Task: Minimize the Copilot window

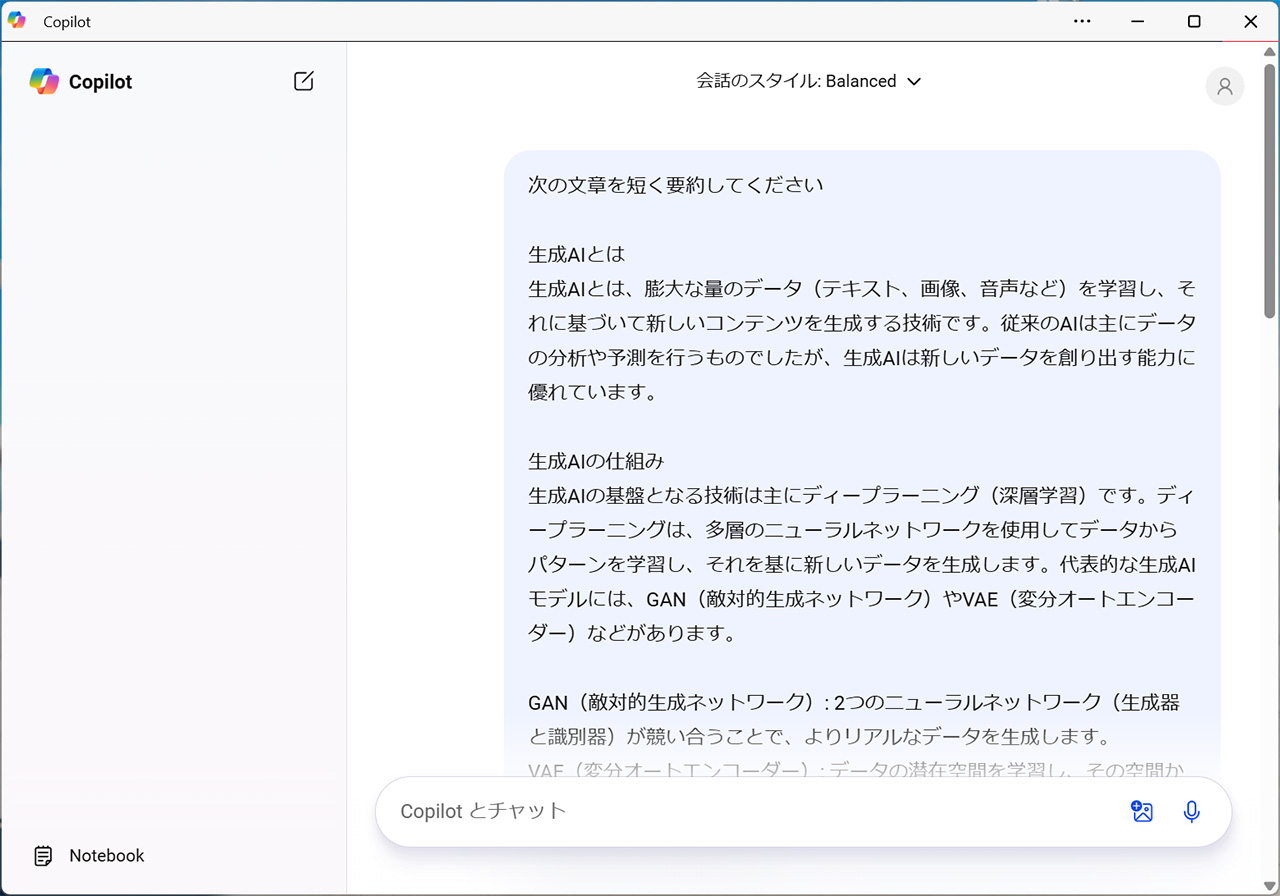Action: [x=1138, y=21]
